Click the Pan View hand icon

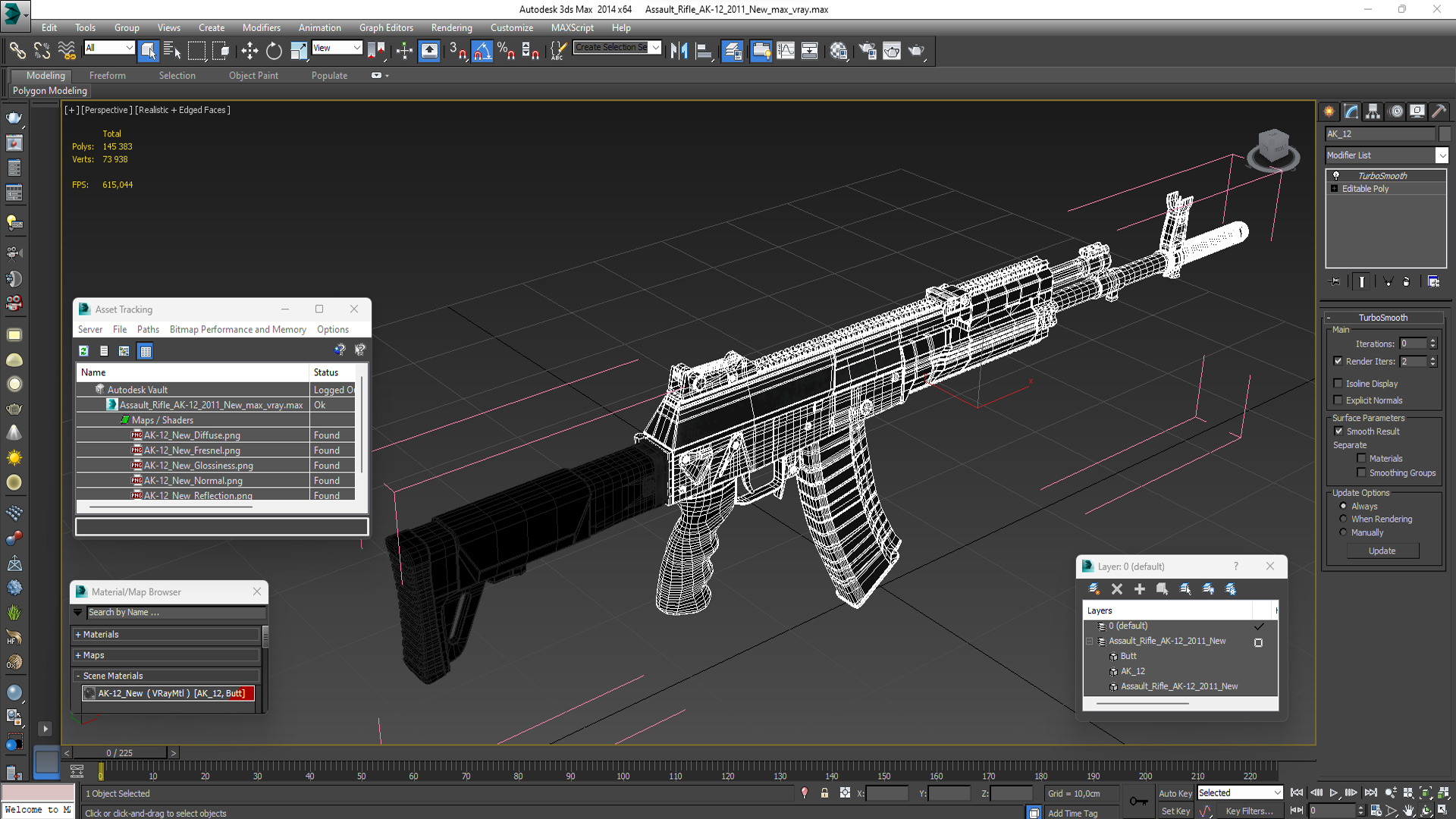coord(1408,811)
